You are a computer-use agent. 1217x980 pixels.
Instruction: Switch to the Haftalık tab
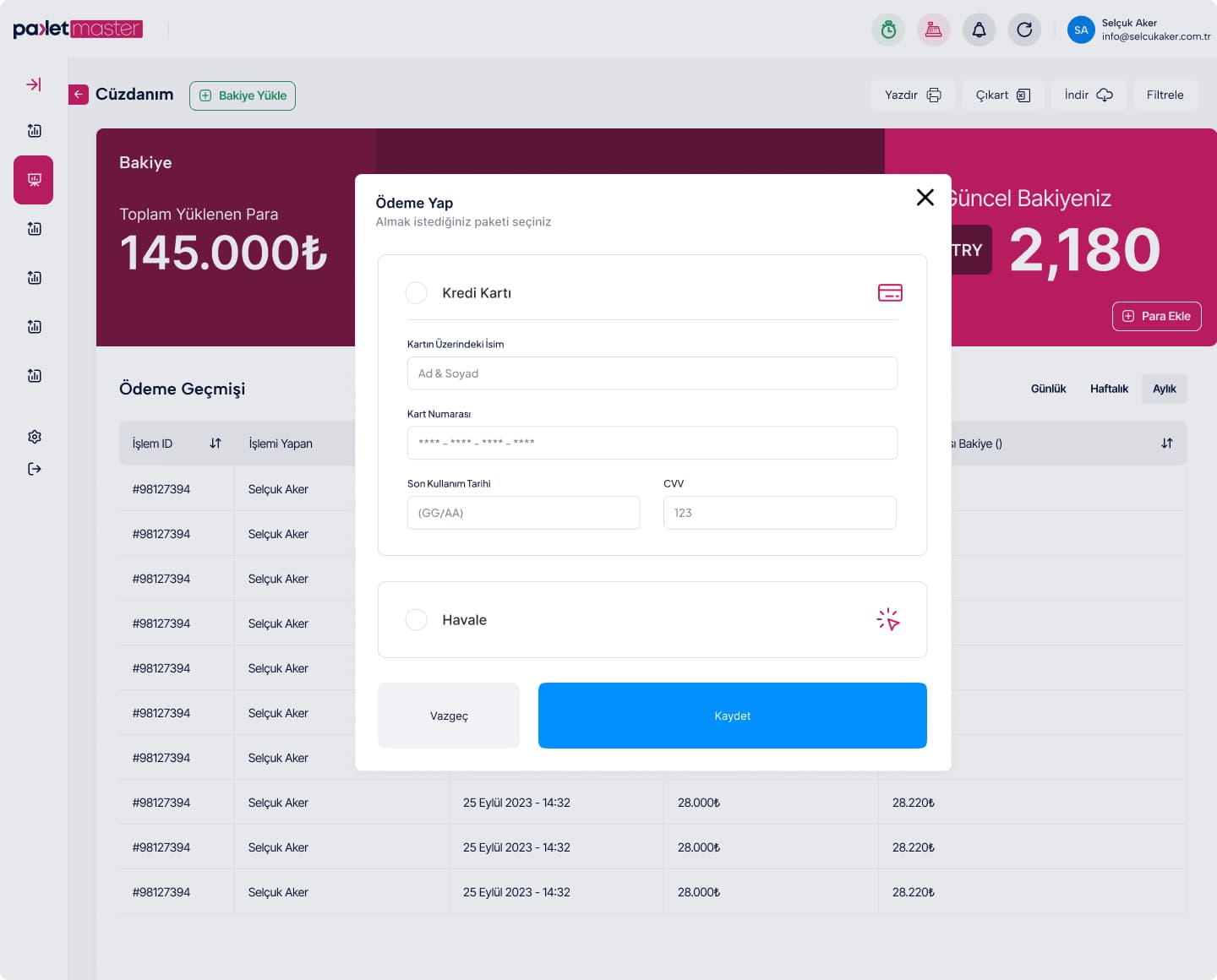point(1109,389)
